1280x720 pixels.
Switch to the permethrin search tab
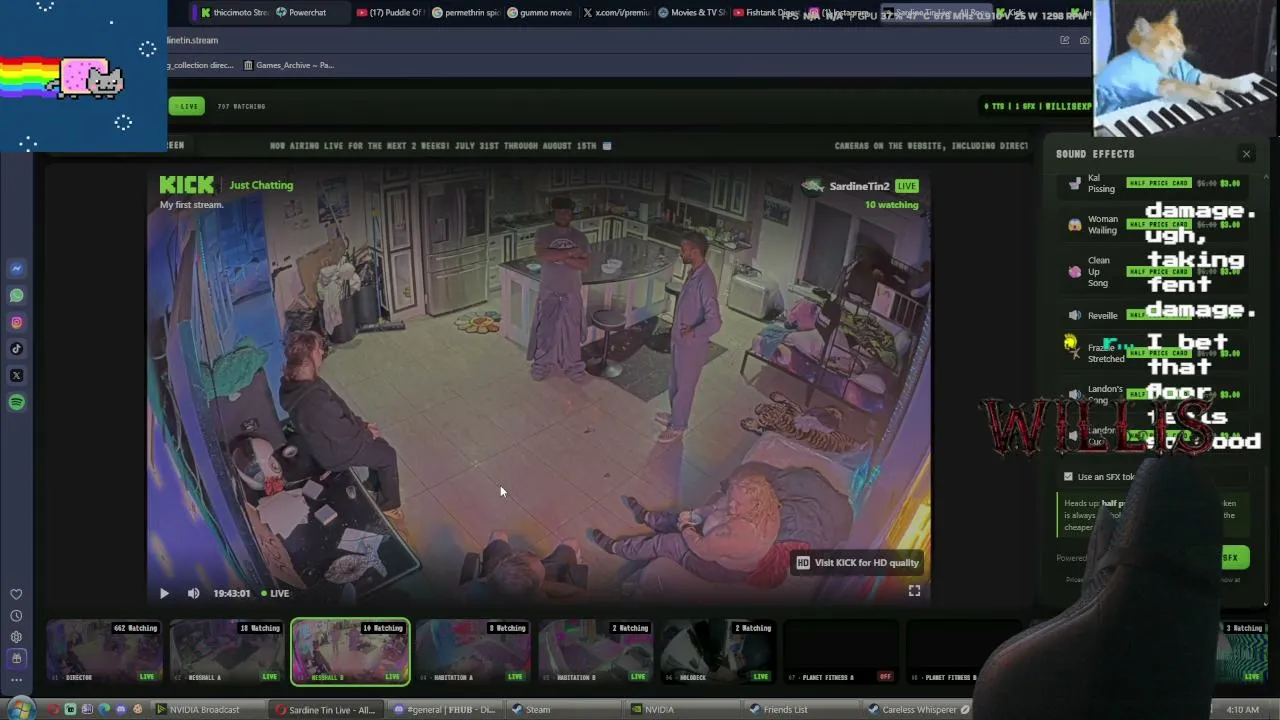coord(466,13)
